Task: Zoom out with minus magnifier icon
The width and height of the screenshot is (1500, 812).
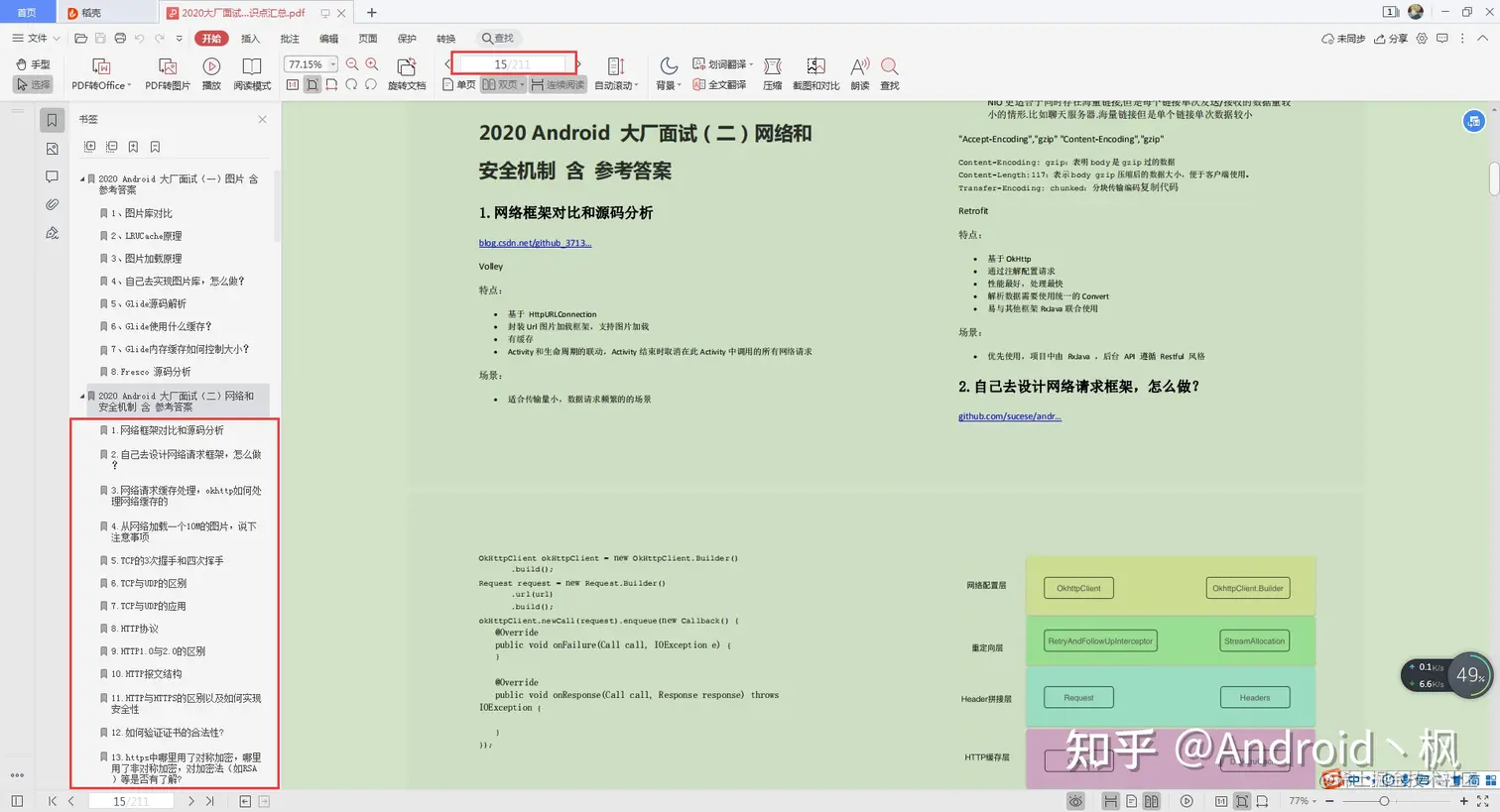Action: [x=352, y=64]
